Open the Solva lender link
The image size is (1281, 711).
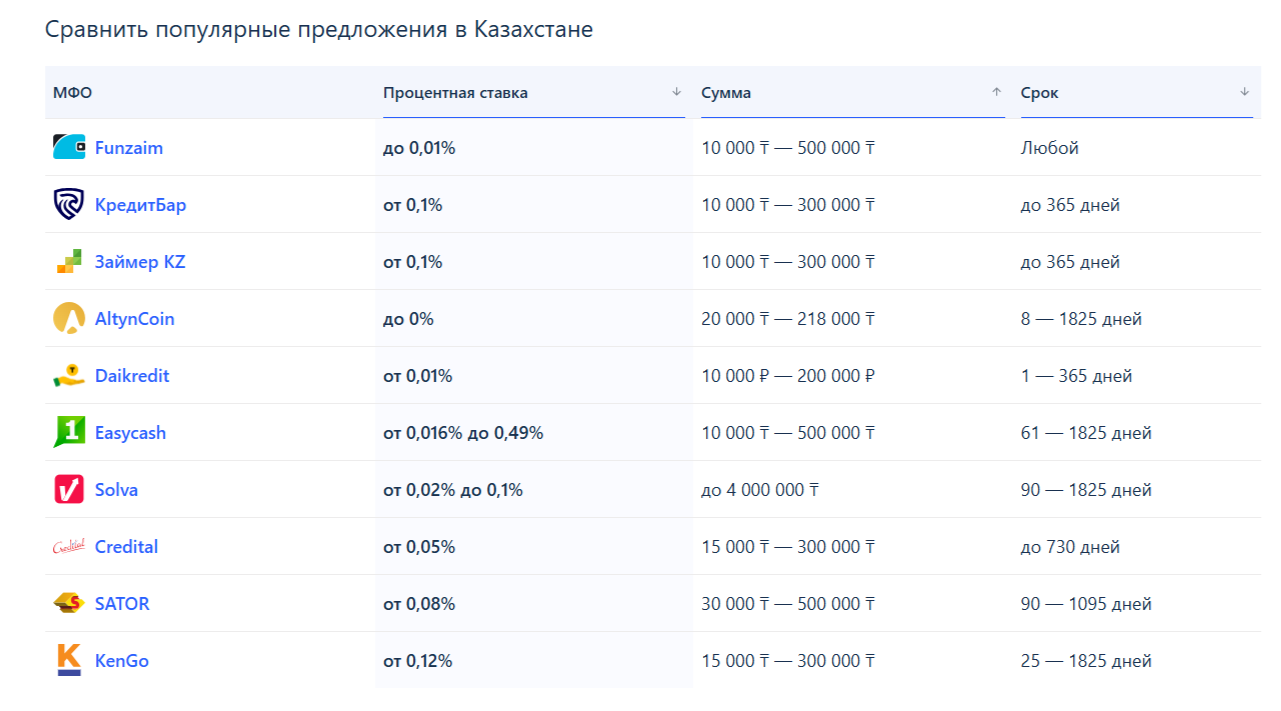click(x=116, y=490)
